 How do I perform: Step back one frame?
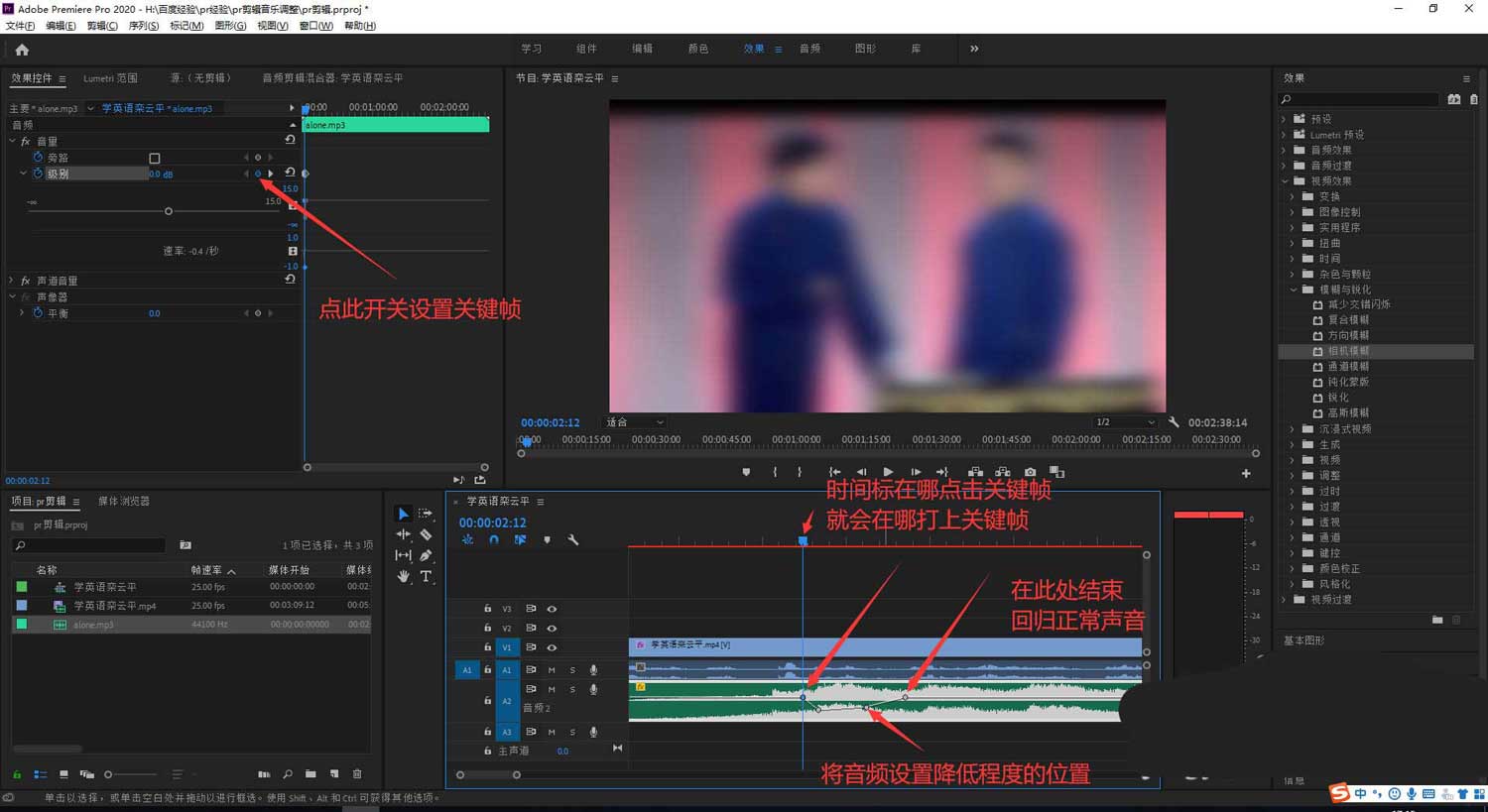pos(861,472)
